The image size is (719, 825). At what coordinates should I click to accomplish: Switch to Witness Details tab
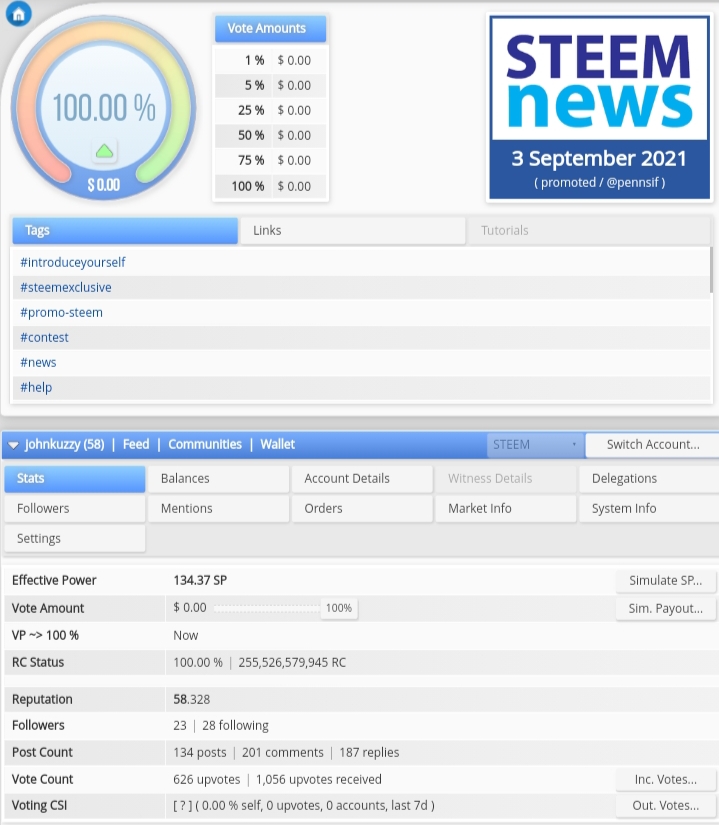click(x=505, y=479)
